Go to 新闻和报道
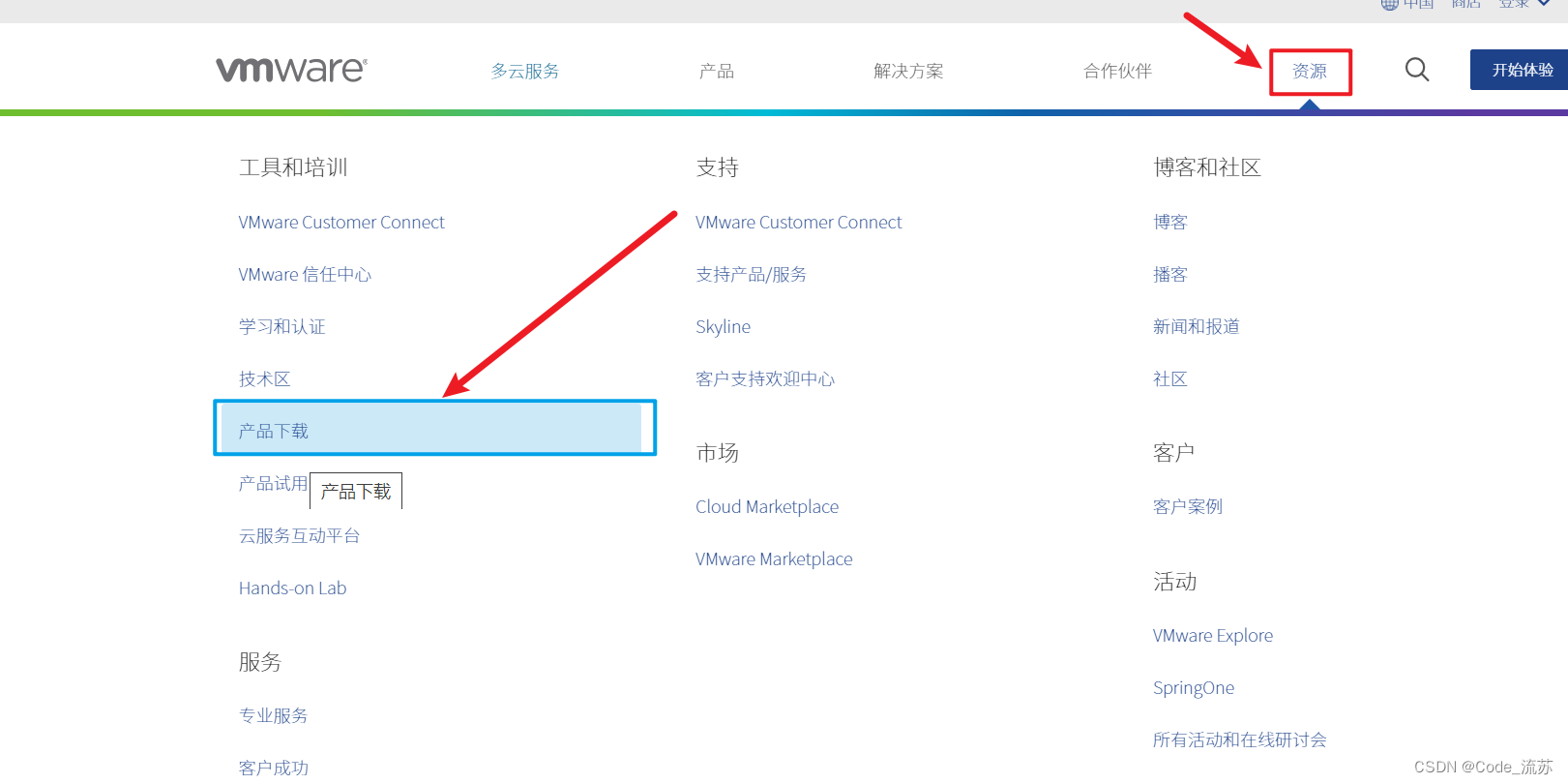Image resolution: width=1568 pixels, height=784 pixels. click(x=1197, y=327)
